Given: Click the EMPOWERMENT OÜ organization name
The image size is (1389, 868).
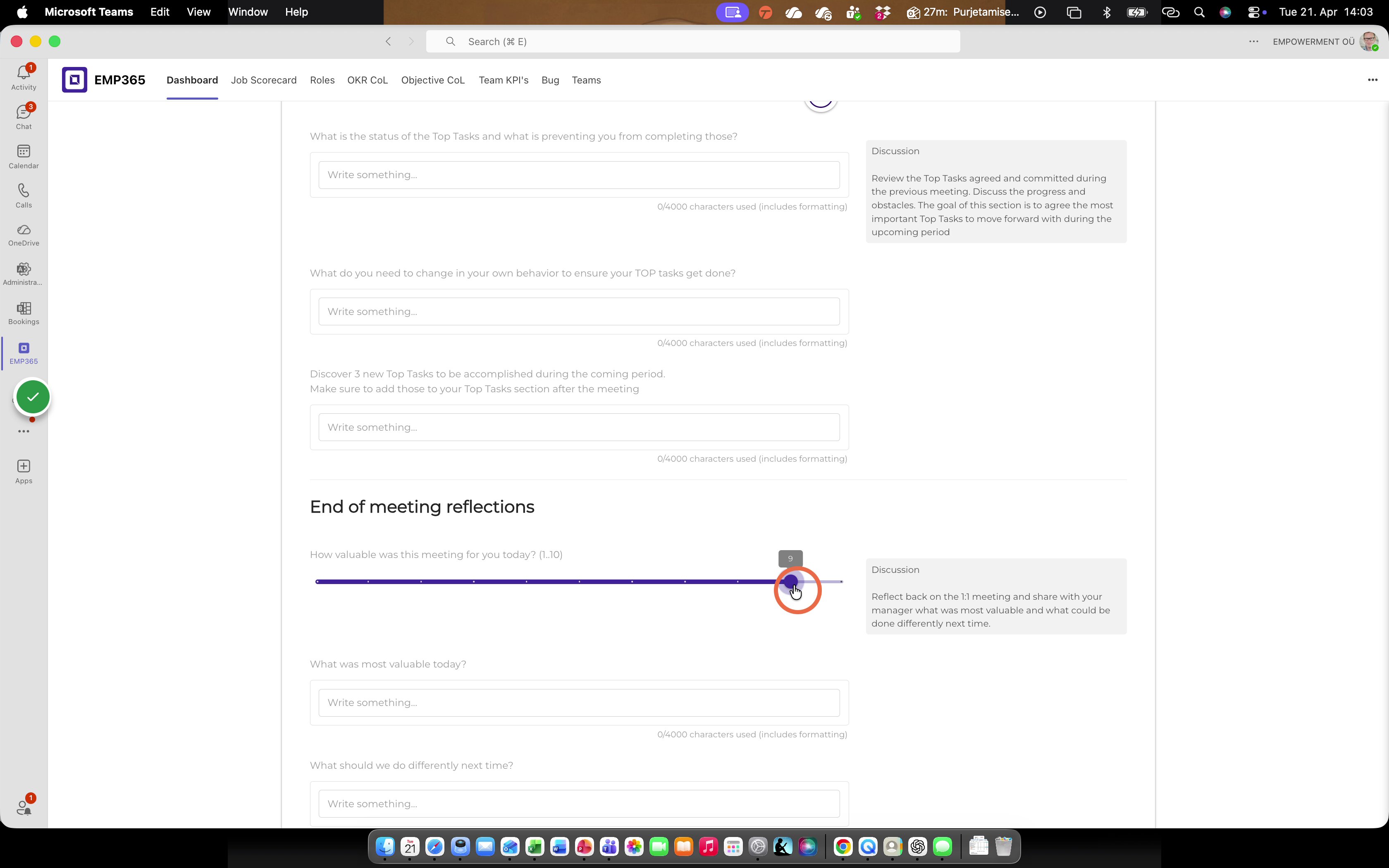Looking at the screenshot, I should [1313, 41].
